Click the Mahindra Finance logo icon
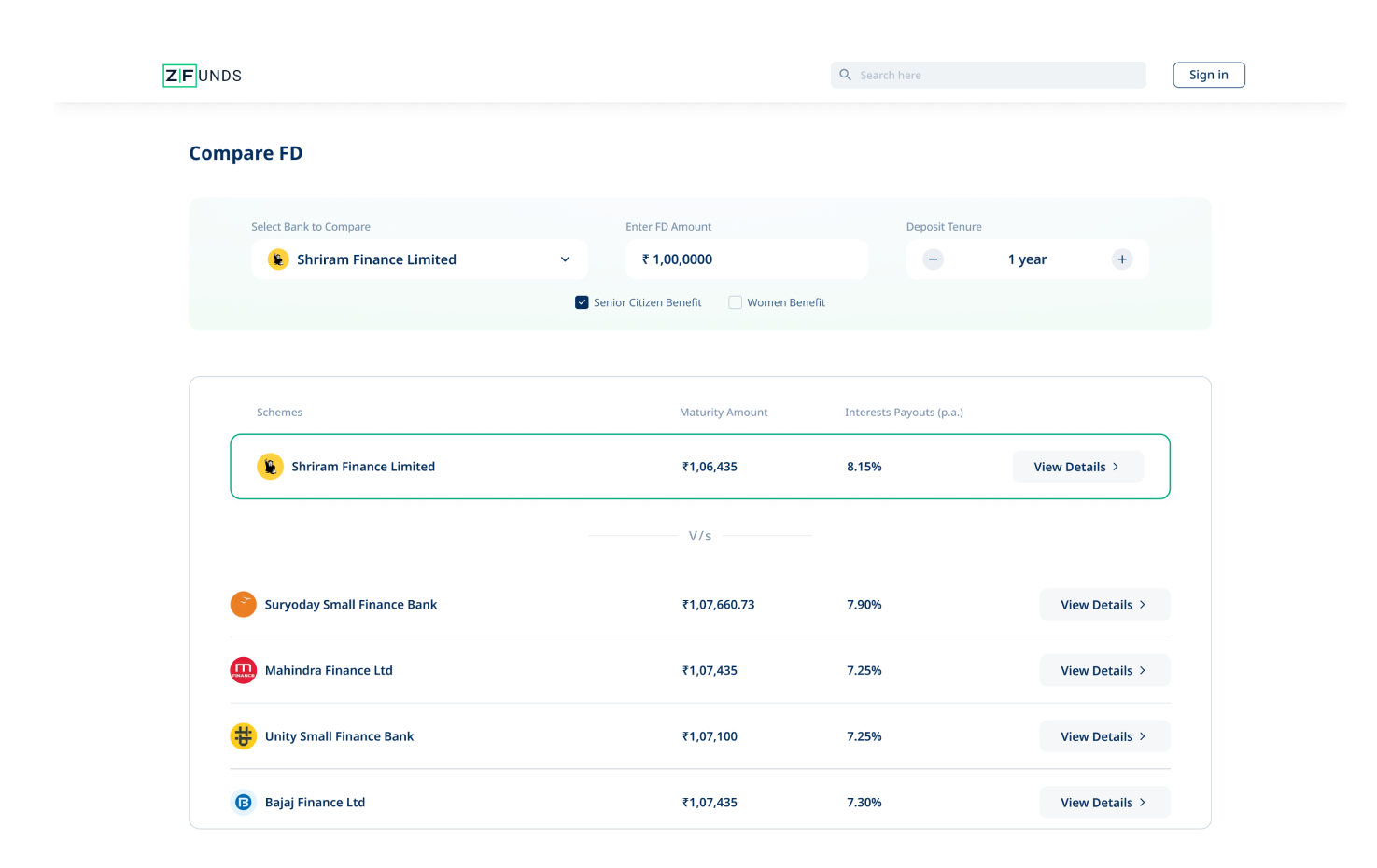1377x868 pixels. pyautogui.click(x=243, y=670)
